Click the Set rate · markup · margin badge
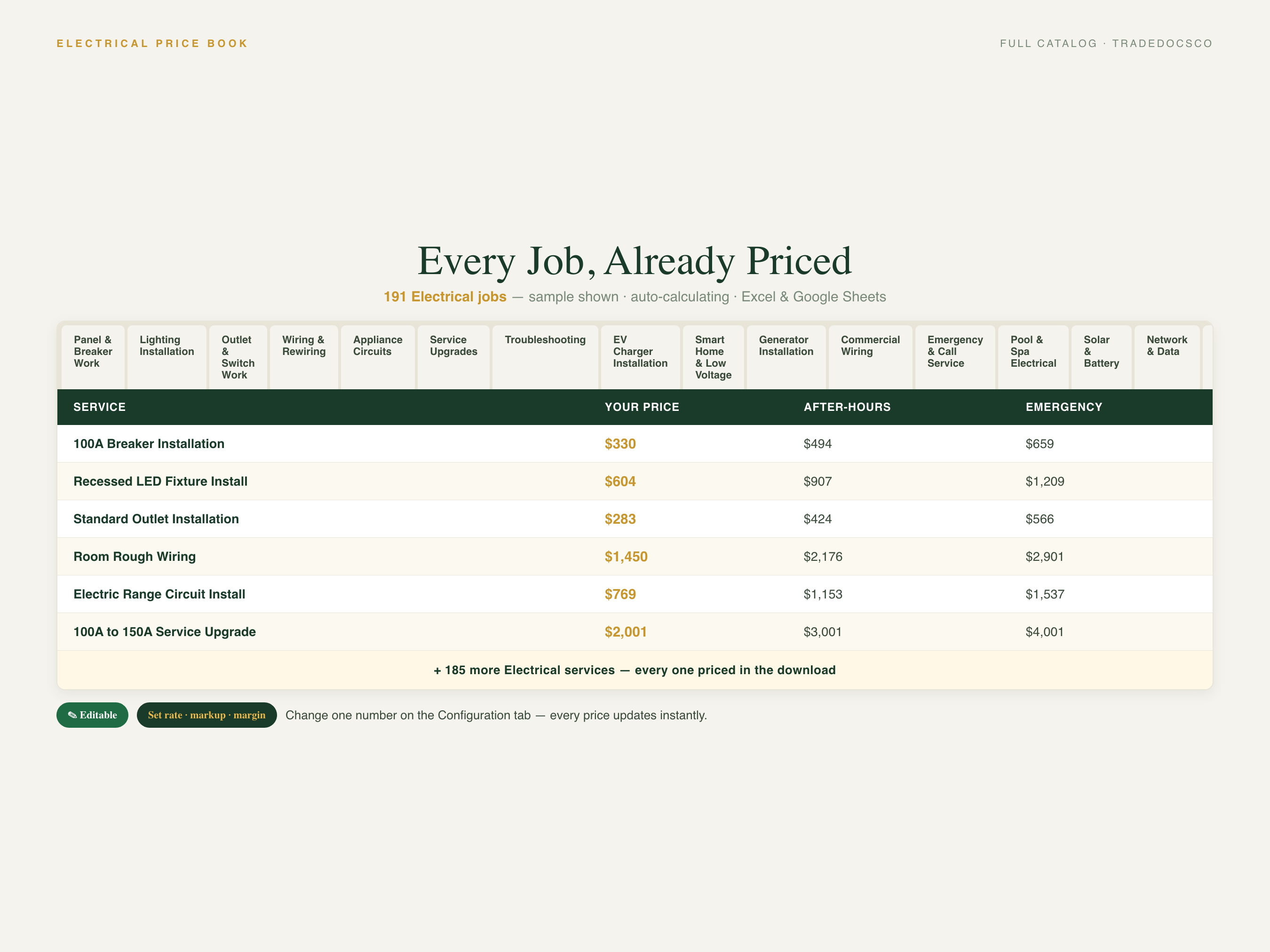The height and width of the screenshot is (952, 1270). 206,715
